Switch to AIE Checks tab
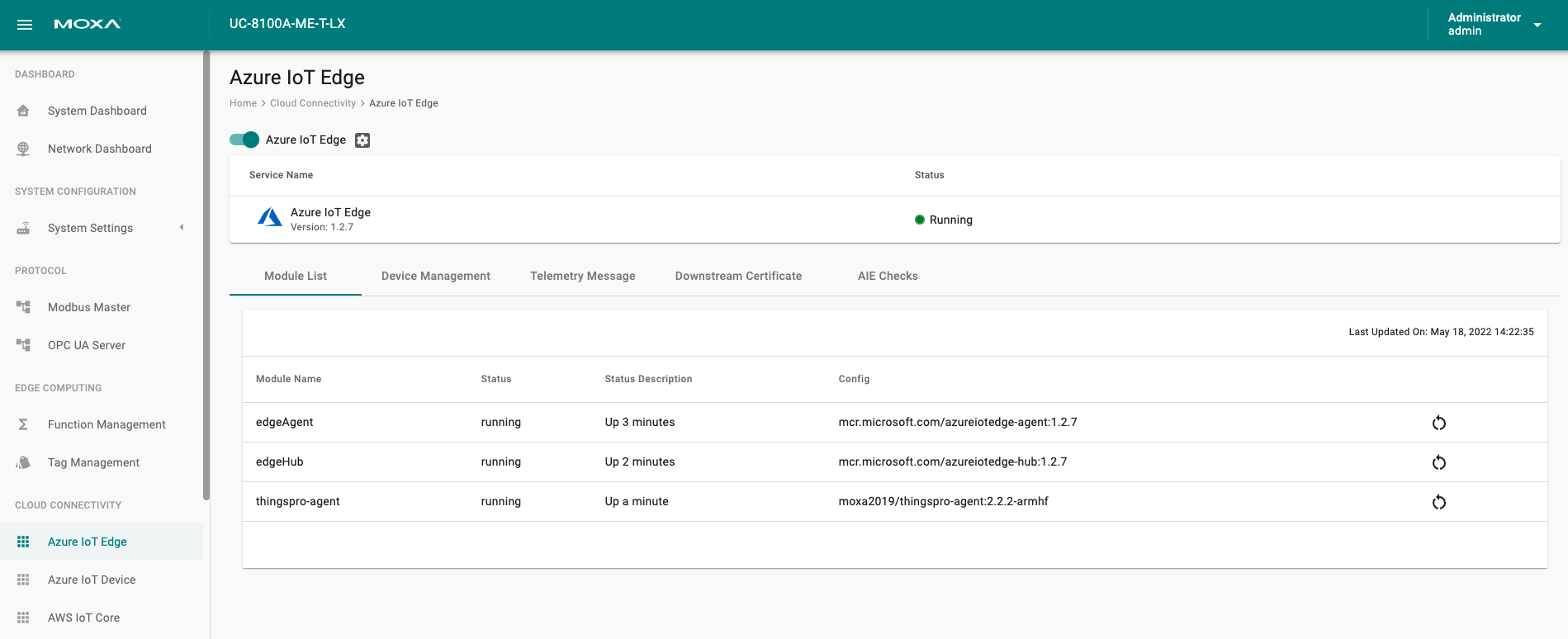 click(x=888, y=276)
